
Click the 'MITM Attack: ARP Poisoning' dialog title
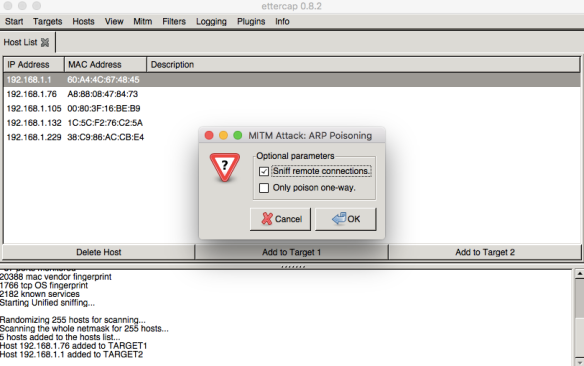[310, 136]
